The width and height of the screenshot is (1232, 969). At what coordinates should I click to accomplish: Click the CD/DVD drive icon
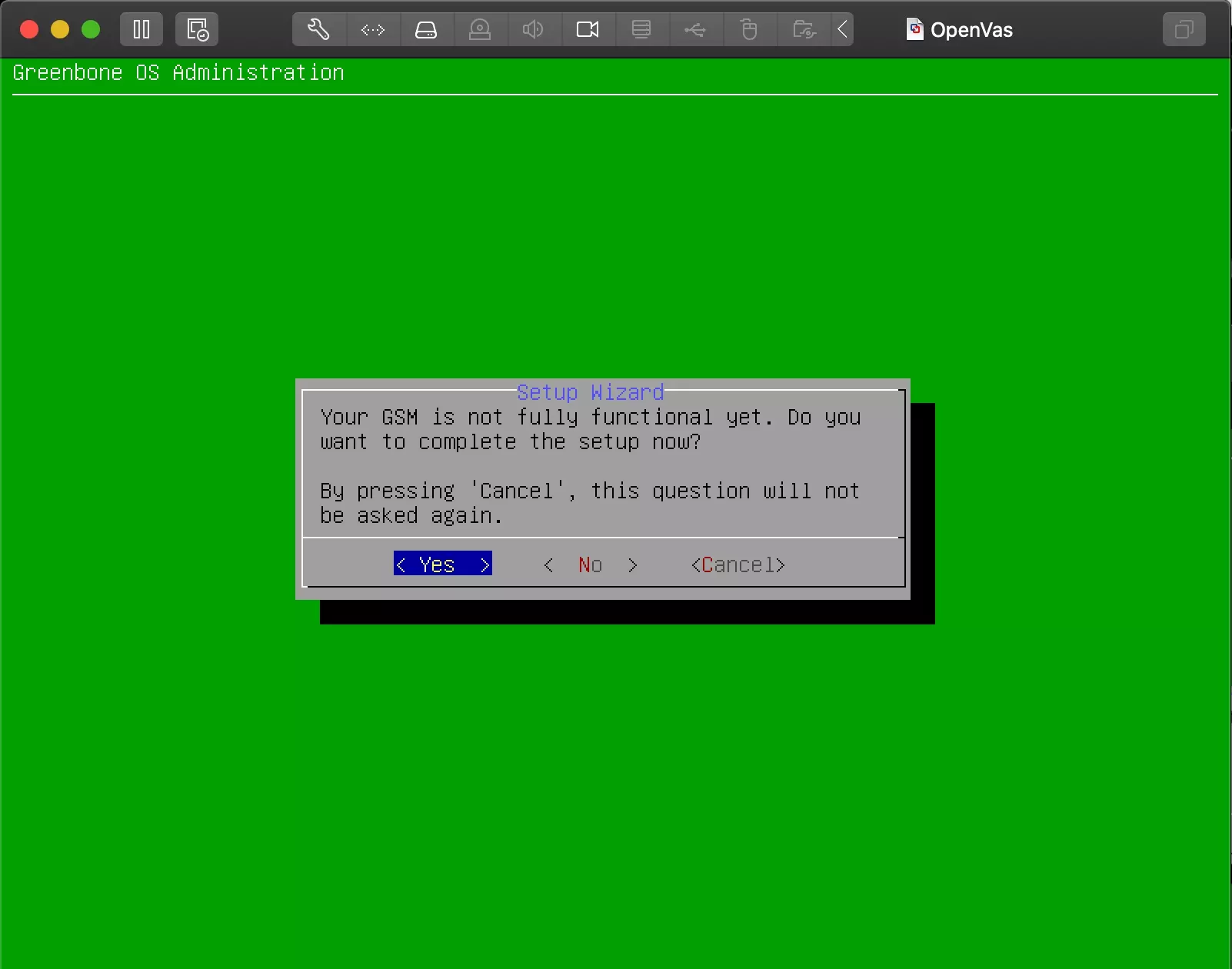coord(480,30)
